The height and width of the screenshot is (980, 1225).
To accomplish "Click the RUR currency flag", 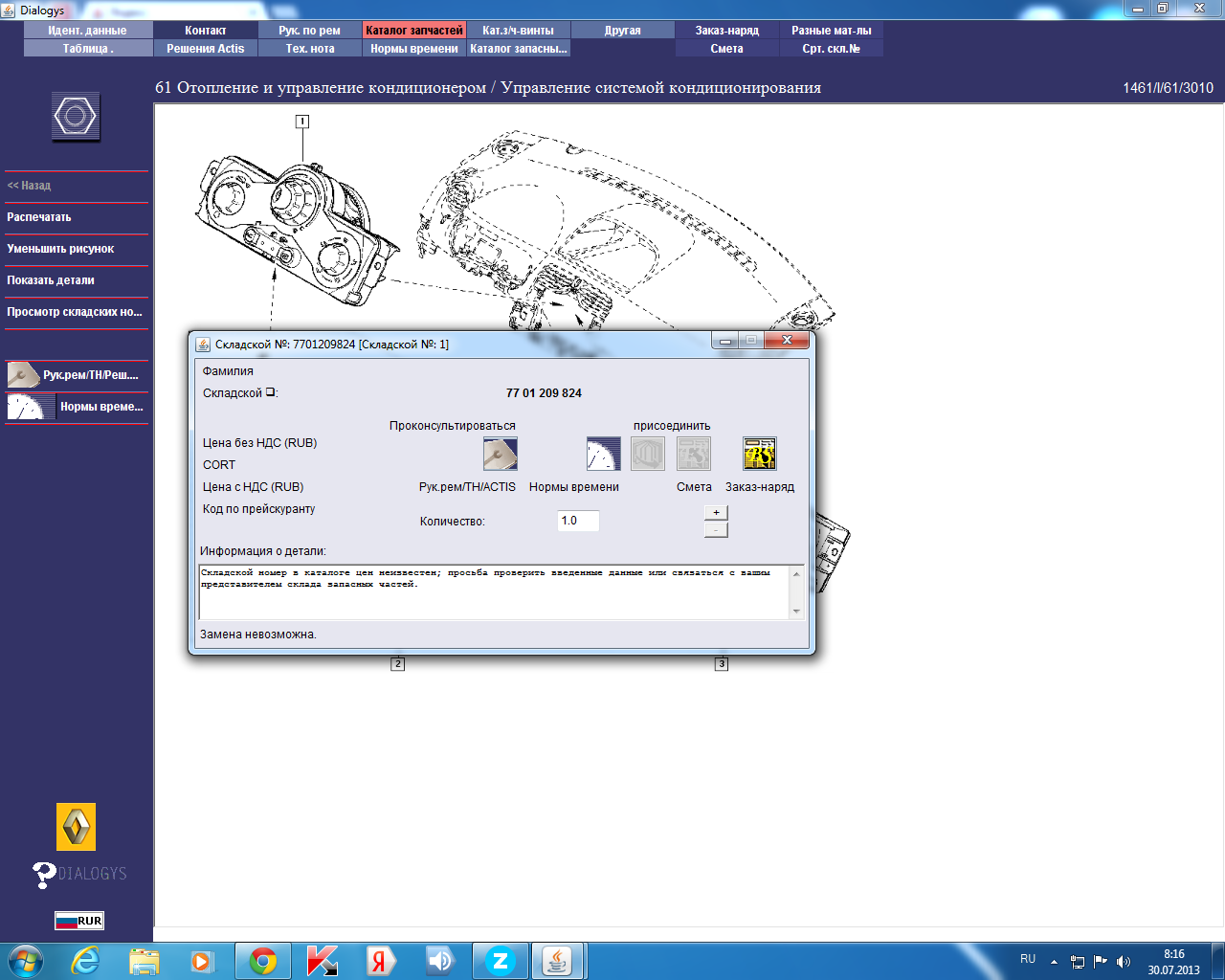I will click(x=79, y=921).
